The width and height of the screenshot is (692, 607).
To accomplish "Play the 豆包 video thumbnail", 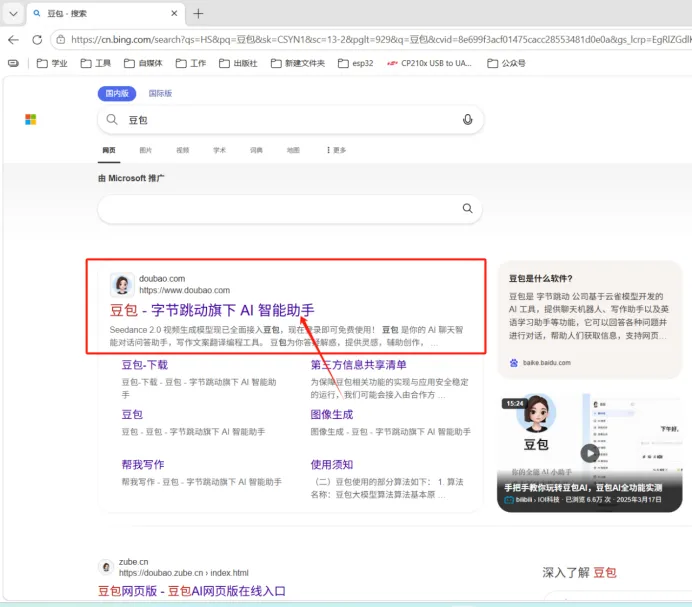I will pyautogui.click(x=590, y=453).
